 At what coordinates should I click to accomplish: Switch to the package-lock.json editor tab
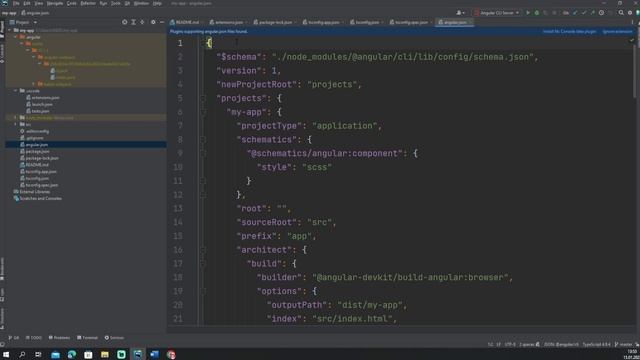275,22
